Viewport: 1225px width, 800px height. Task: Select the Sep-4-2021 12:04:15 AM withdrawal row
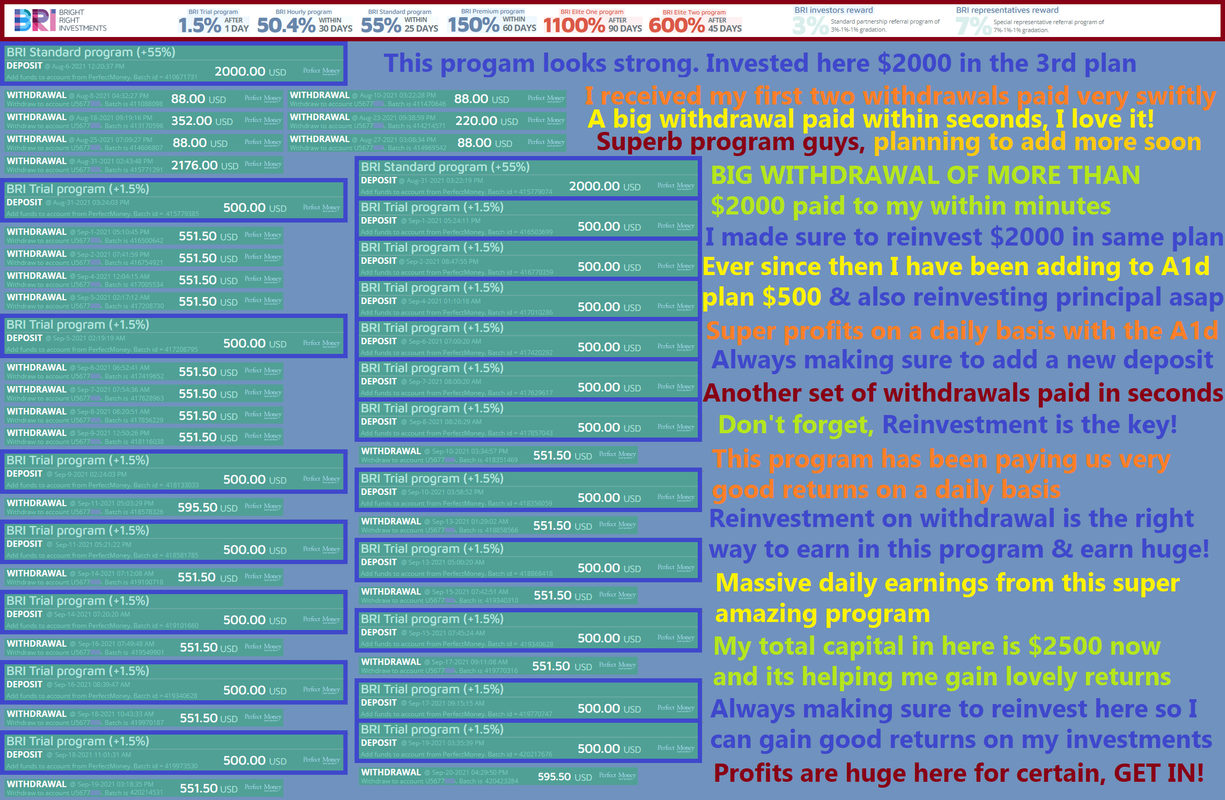tap(145, 280)
